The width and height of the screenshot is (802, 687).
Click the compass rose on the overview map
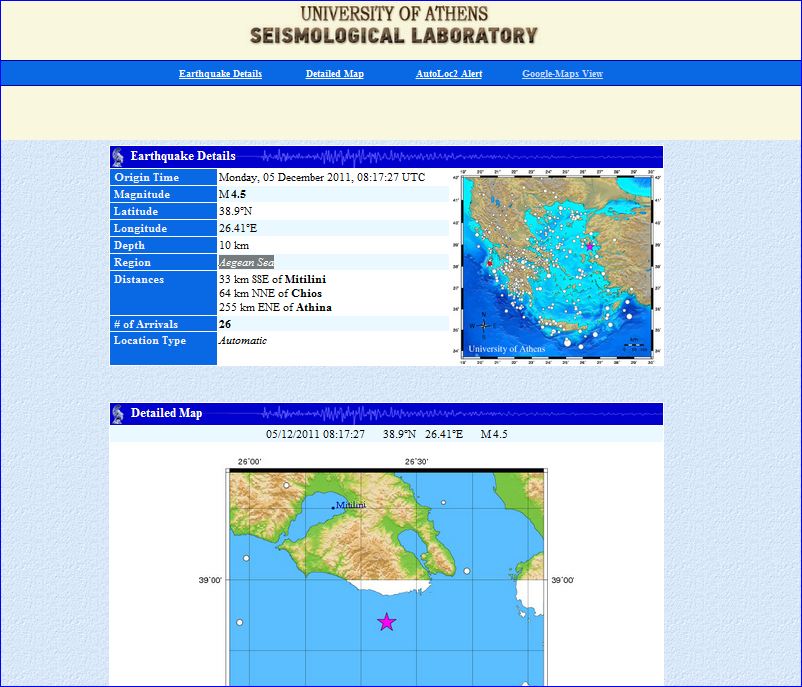click(x=484, y=325)
